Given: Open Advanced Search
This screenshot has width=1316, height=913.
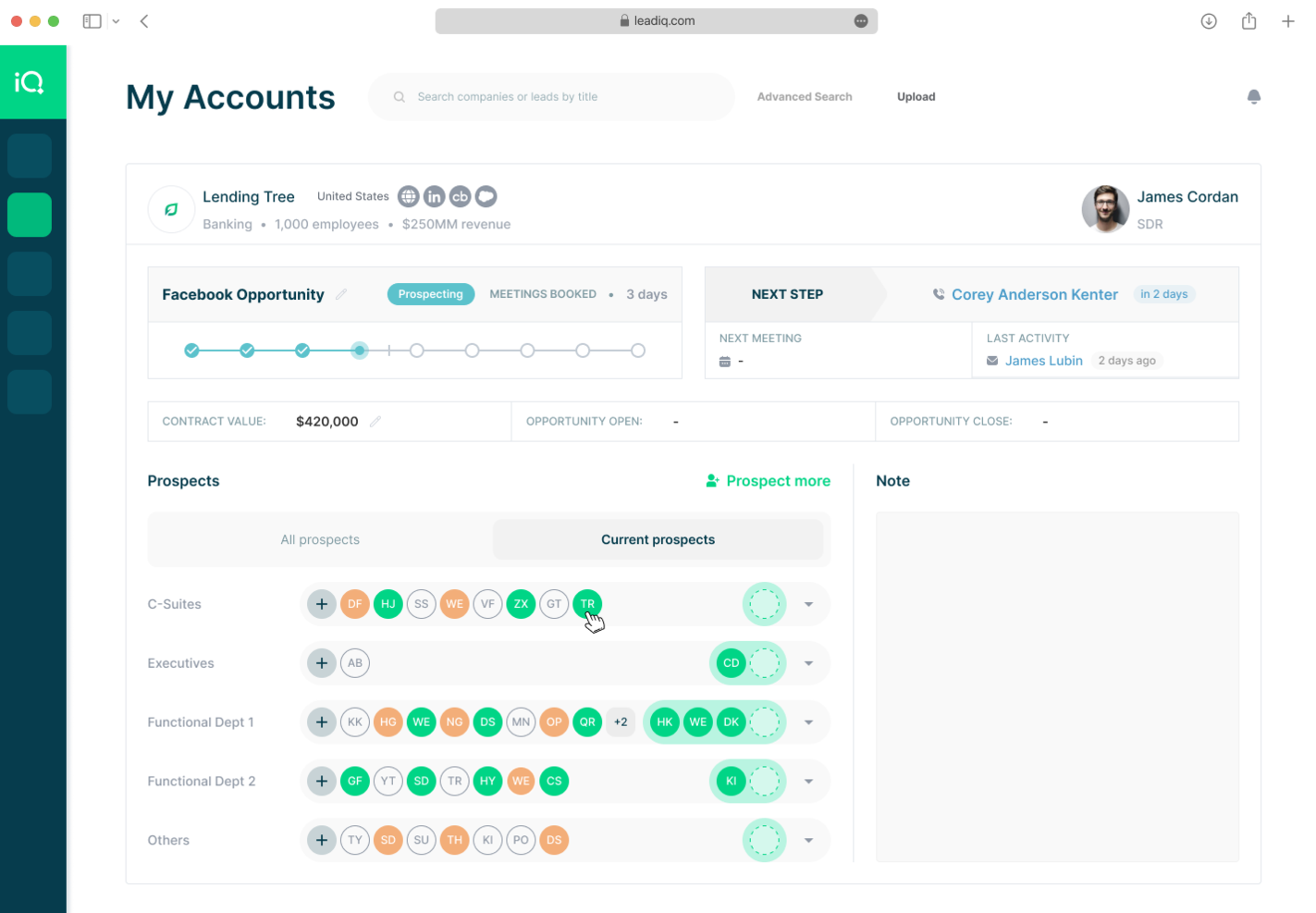Looking at the screenshot, I should [x=805, y=96].
